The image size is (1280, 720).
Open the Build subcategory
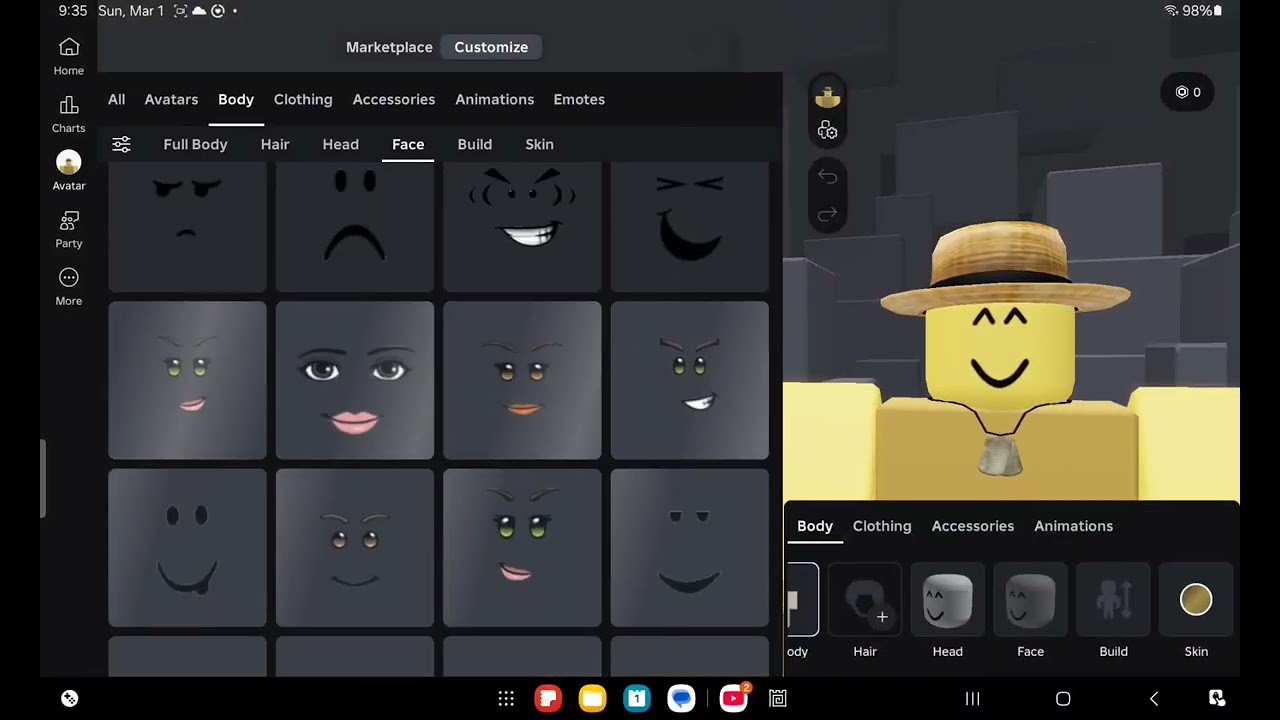475,144
